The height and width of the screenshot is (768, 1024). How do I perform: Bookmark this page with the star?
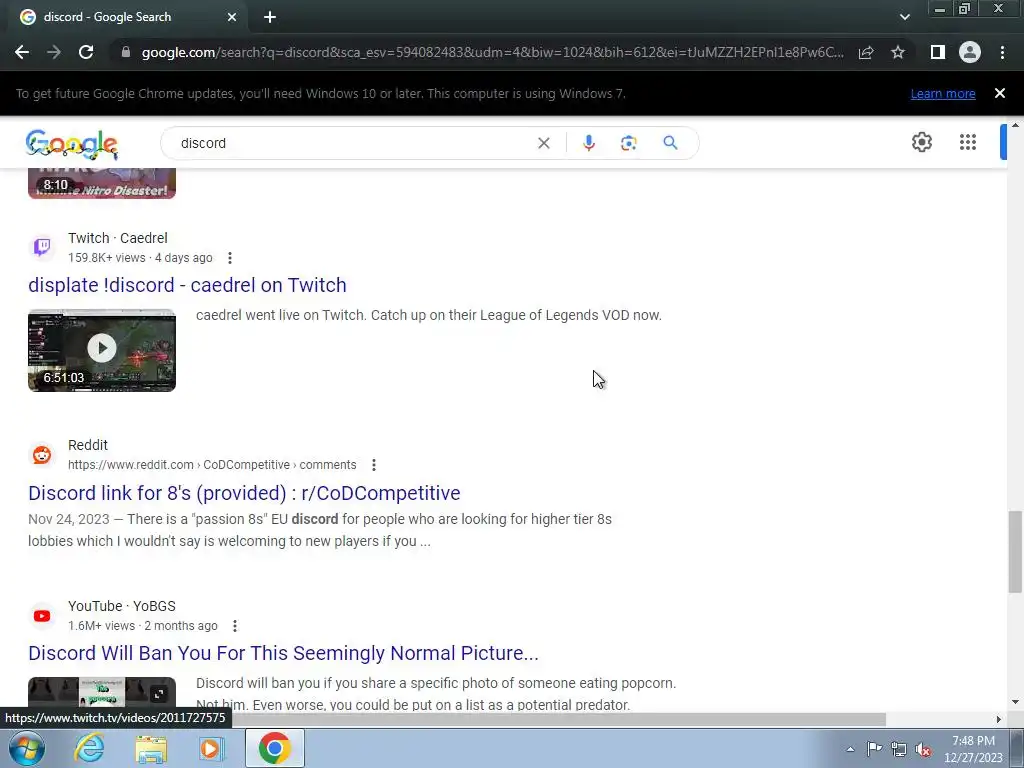[898, 52]
